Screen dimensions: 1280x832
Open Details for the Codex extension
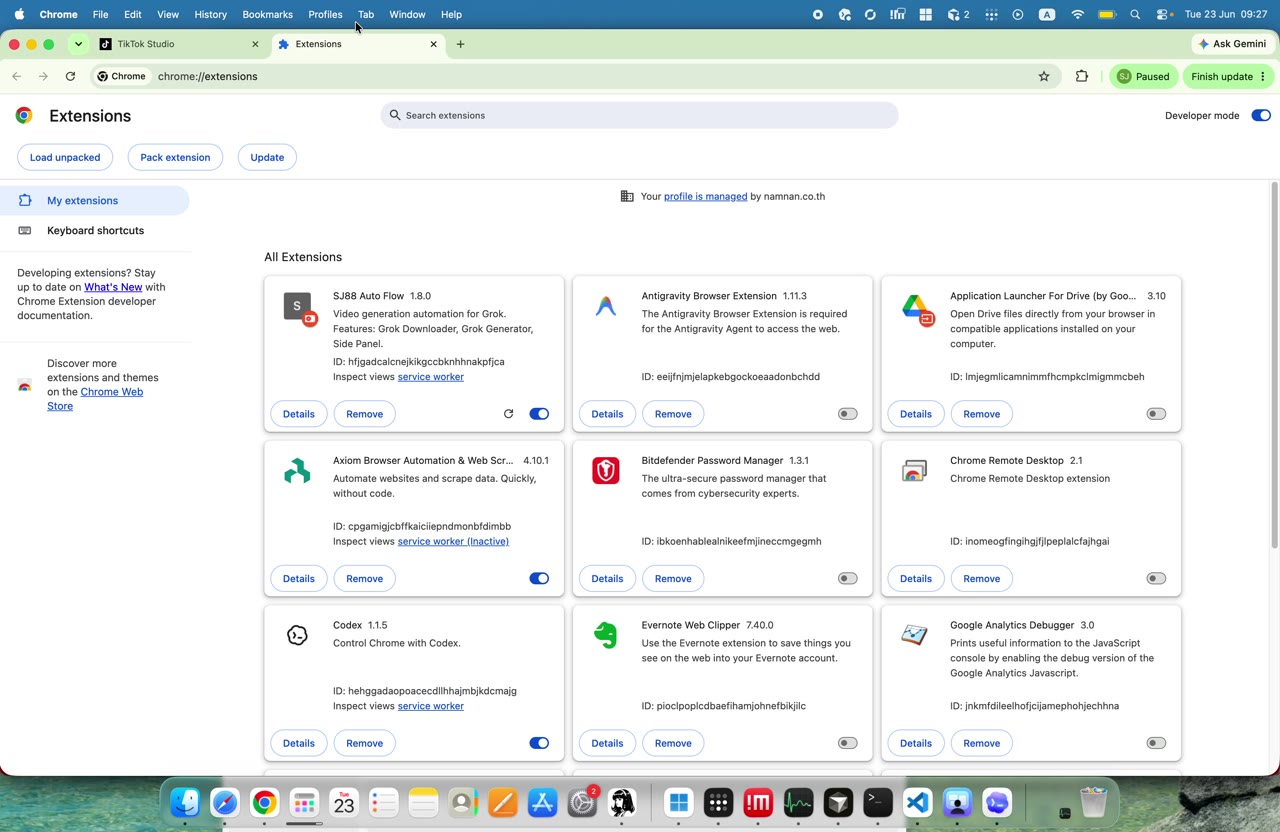[x=298, y=743]
